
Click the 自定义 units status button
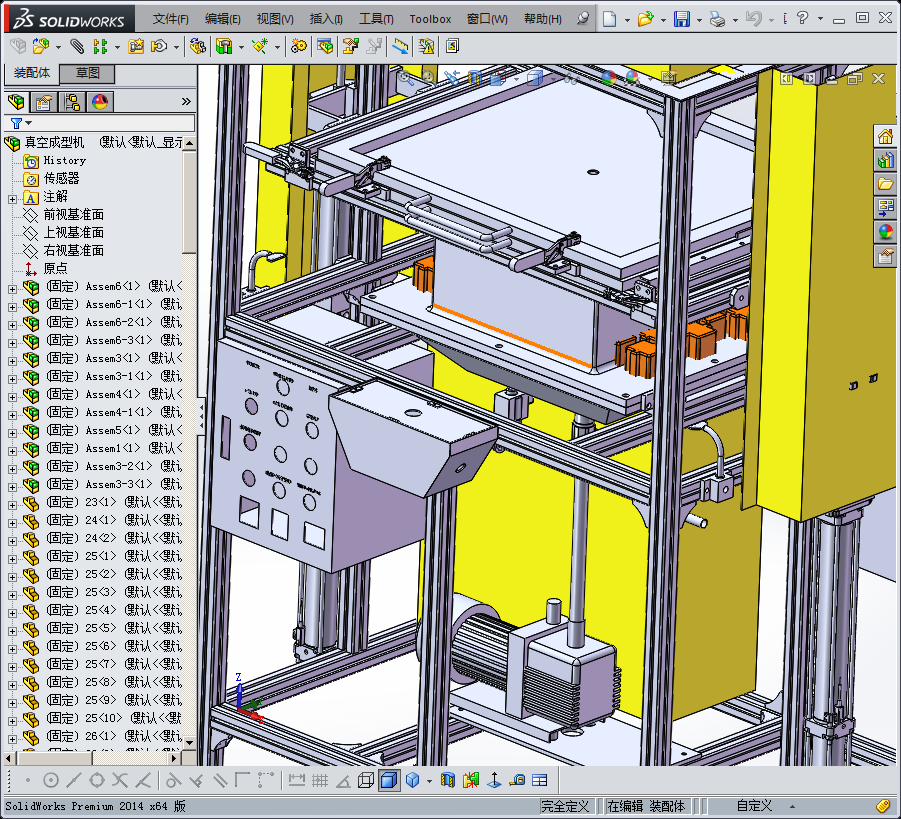pos(754,806)
